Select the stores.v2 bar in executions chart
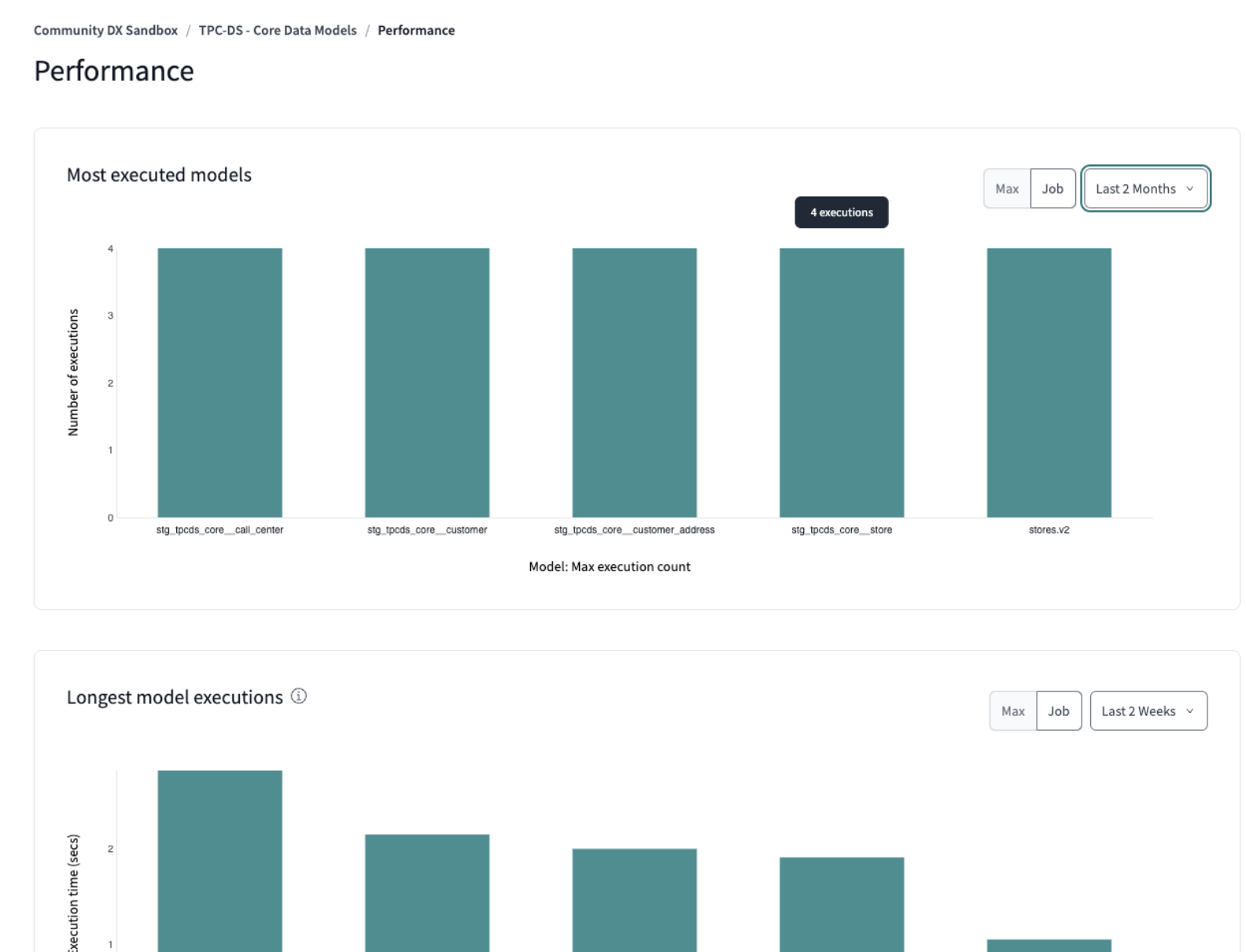The width and height of the screenshot is (1246, 952). tap(1049, 382)
